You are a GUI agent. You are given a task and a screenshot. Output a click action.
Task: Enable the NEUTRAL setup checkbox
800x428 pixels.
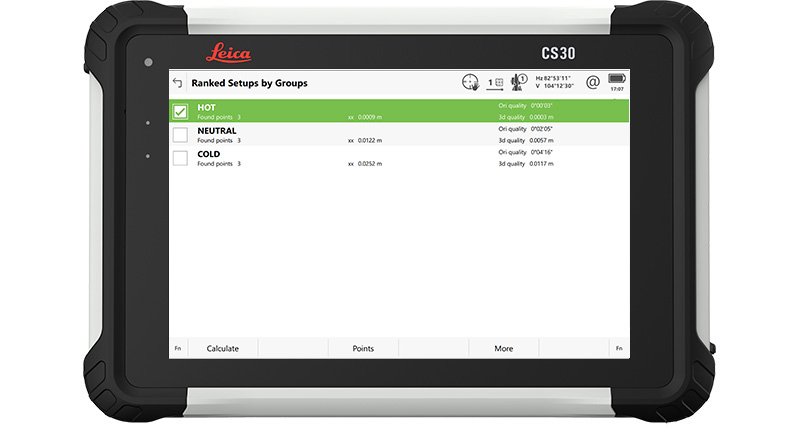coord(180,135)
